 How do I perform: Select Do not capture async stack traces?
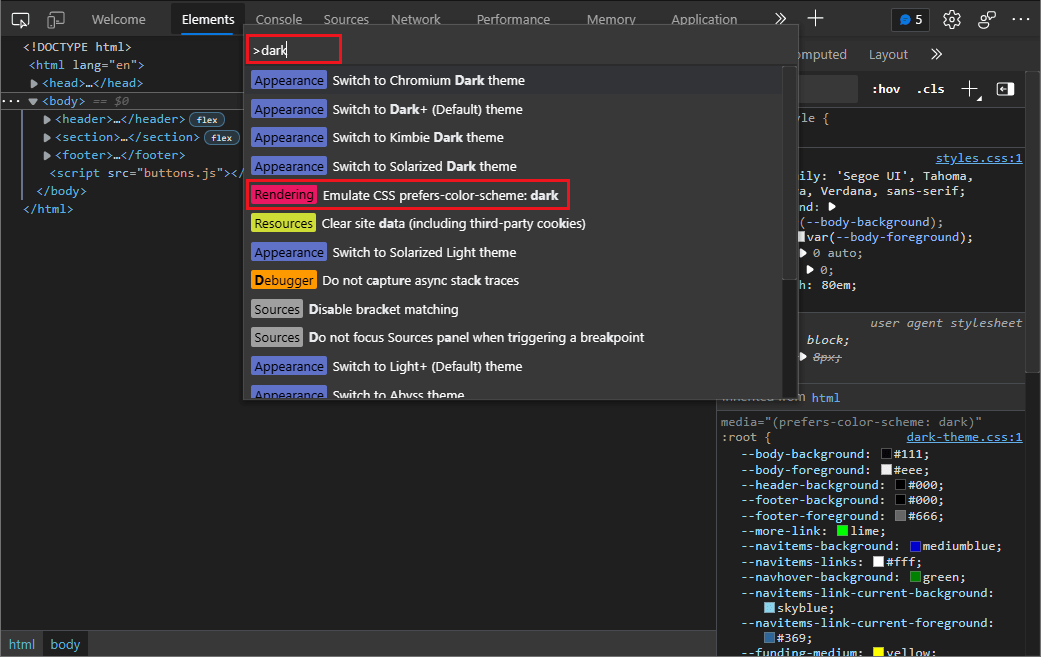click(x=514, y=281)
